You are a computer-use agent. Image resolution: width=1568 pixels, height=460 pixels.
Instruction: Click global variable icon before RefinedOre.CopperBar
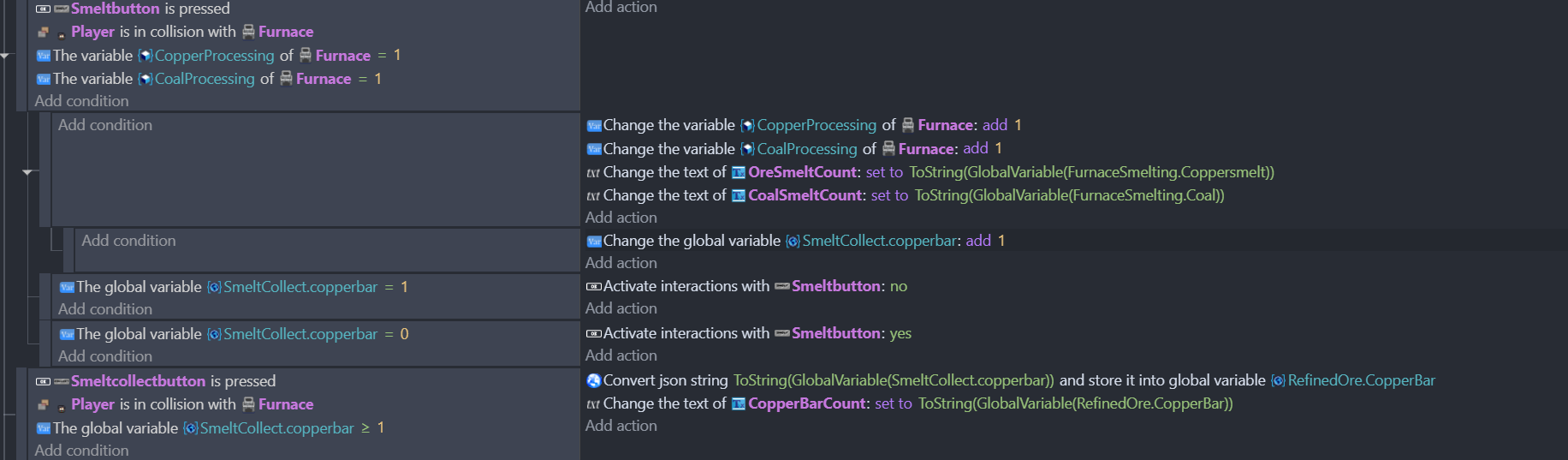1278,380
